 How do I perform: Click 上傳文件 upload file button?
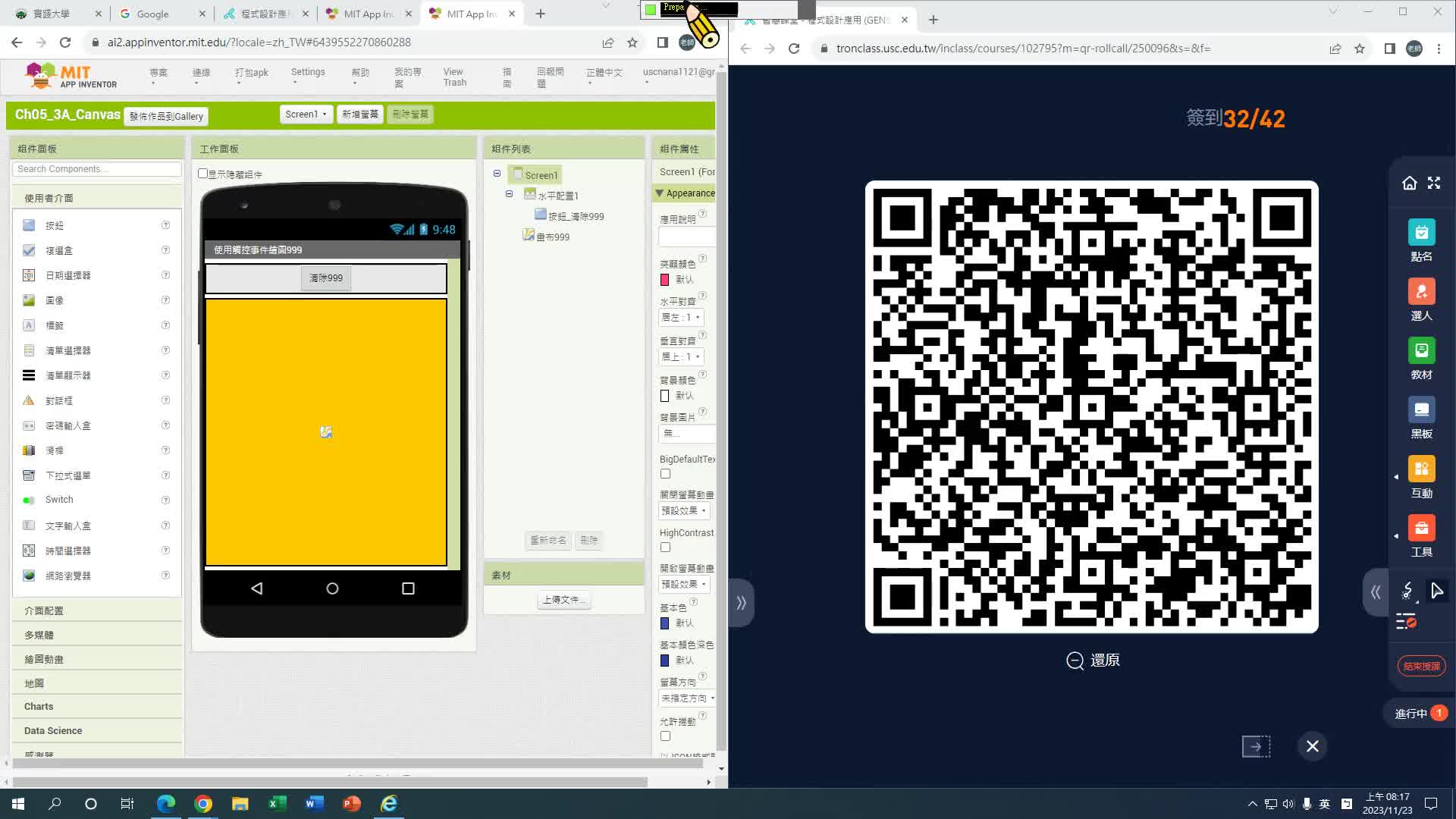pos(563,600)
